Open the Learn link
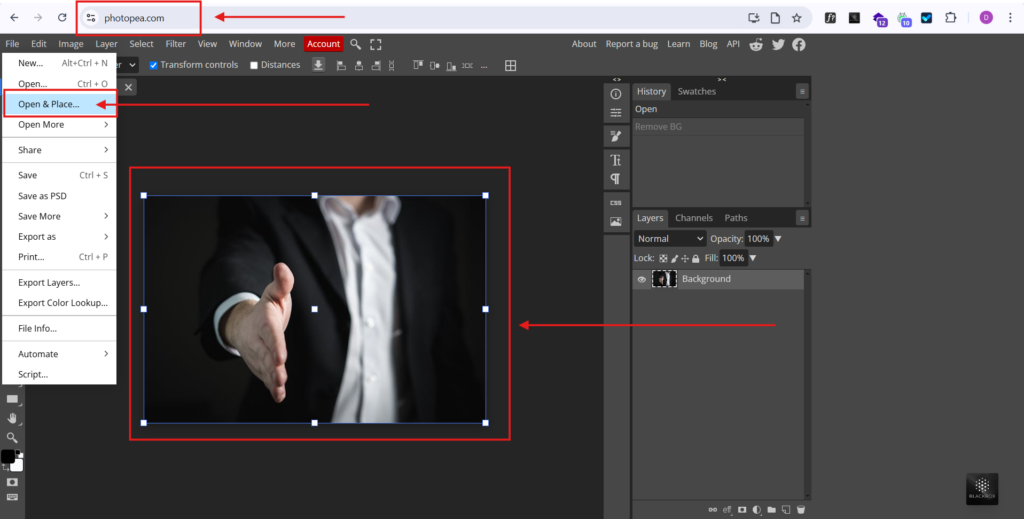The image size is (1024, 519). [x=679, y=44]
